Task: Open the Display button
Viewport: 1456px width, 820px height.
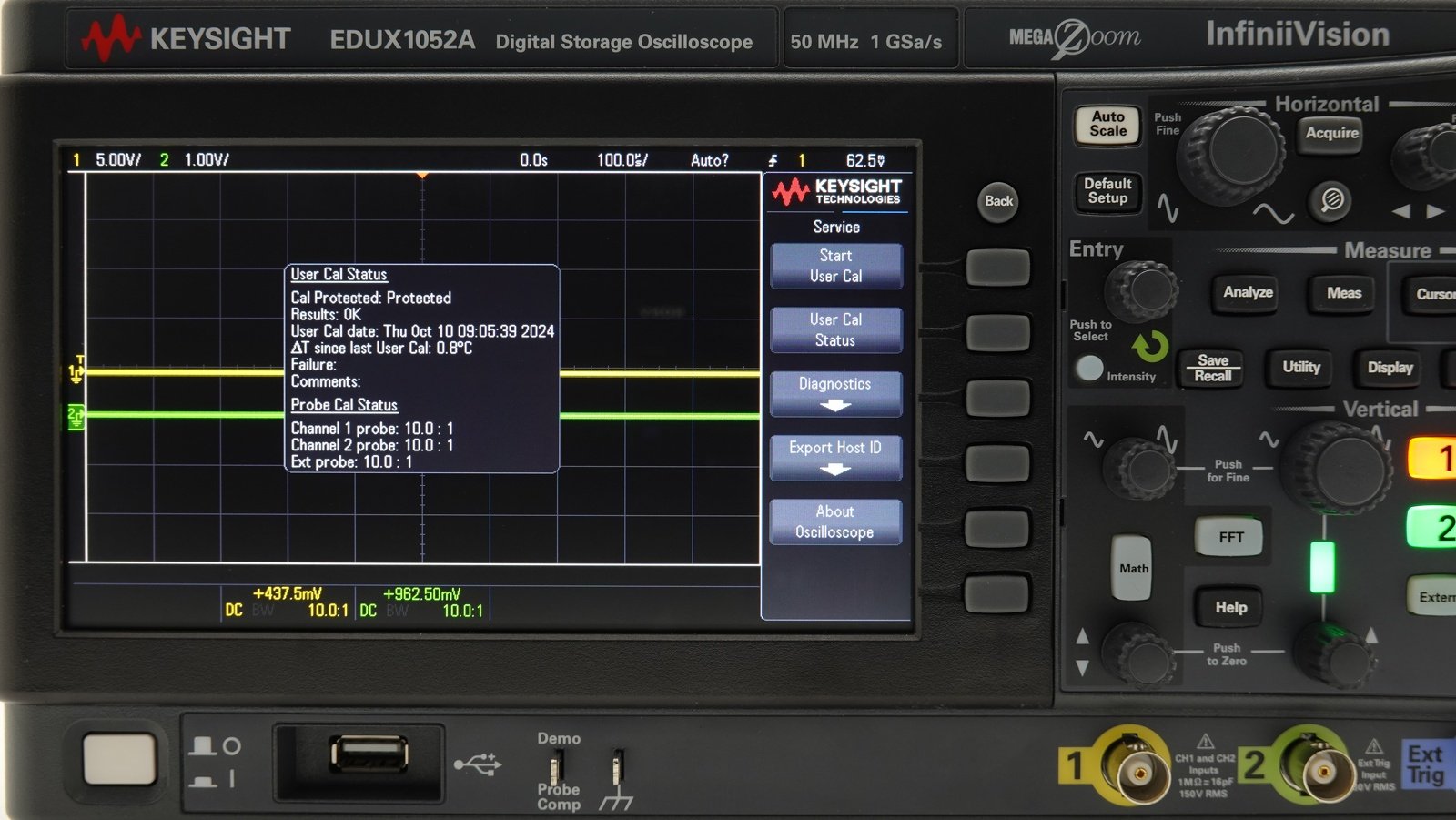Action: [1390, 368]
